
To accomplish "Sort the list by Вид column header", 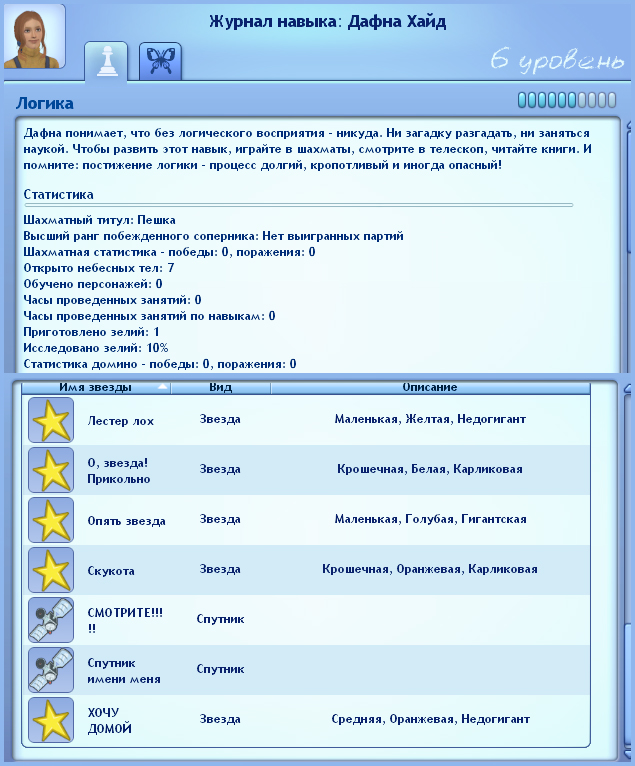I will pos(220,387).
